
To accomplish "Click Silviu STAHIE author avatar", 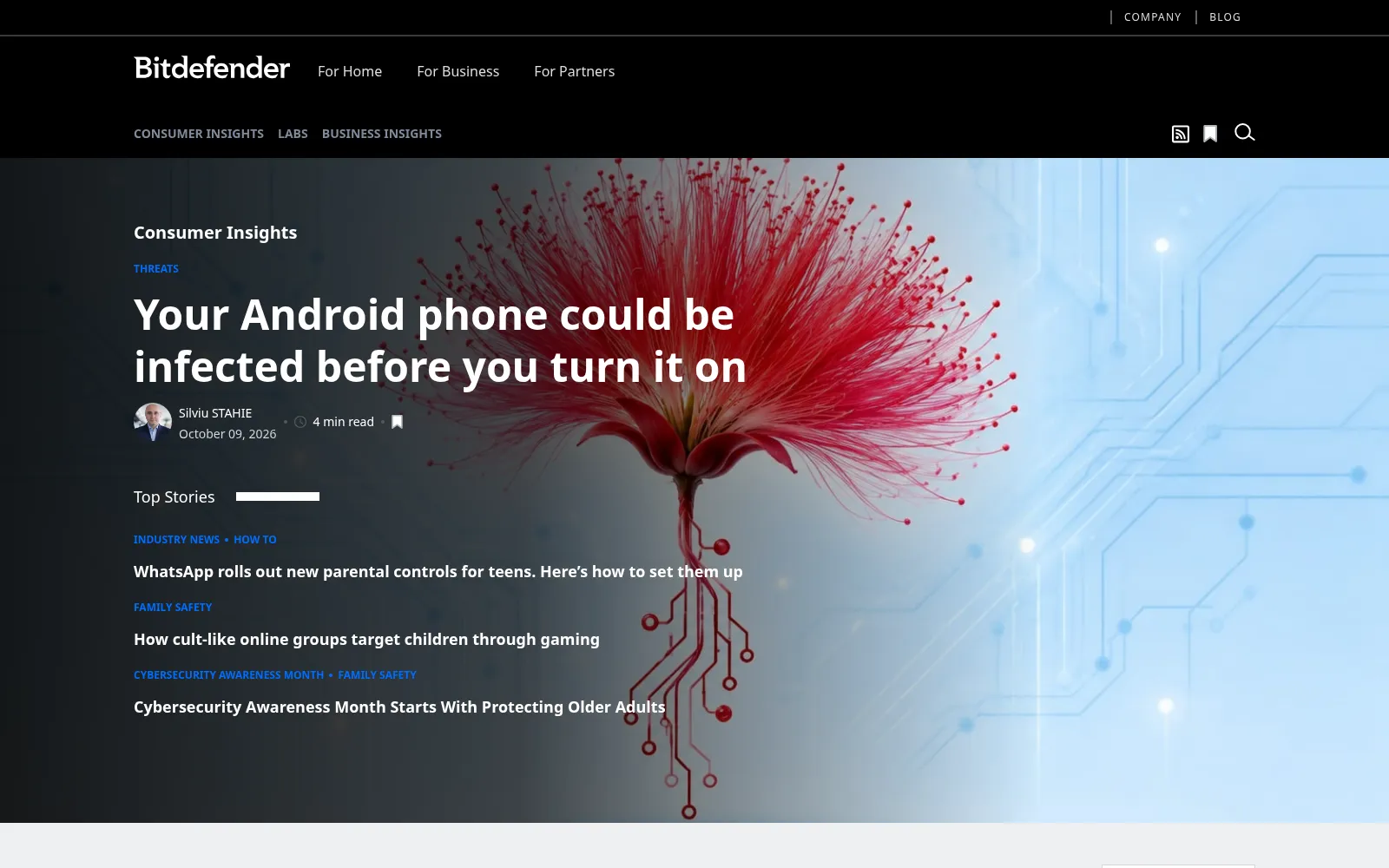I will 153,422.
